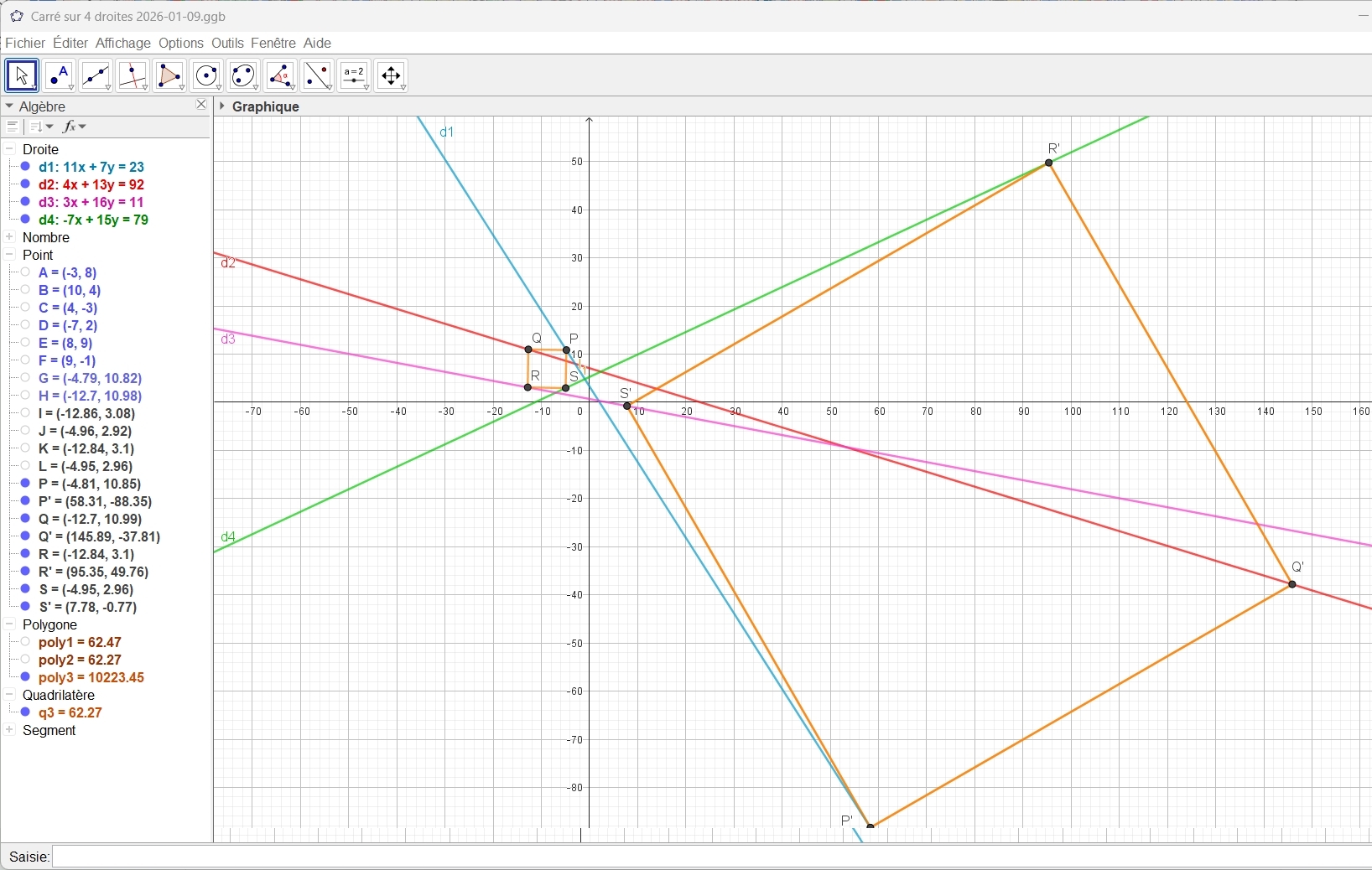The height and width of the screenshot is (870, 1372).
Task: Show poly1 using its visibility bullet
Action: (26, 642)
